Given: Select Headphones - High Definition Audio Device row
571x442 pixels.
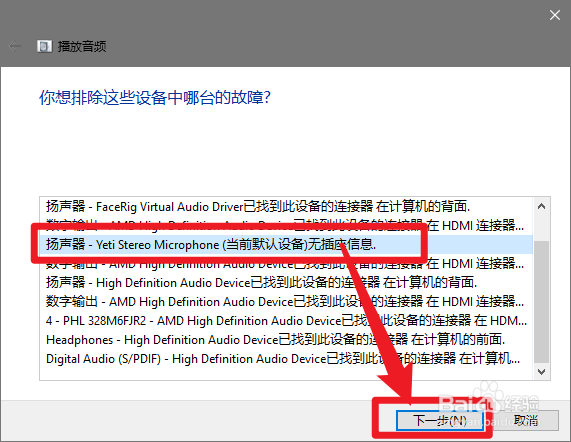Looking at the screenshot, I should pyautogui.click(x=286, y=340).
